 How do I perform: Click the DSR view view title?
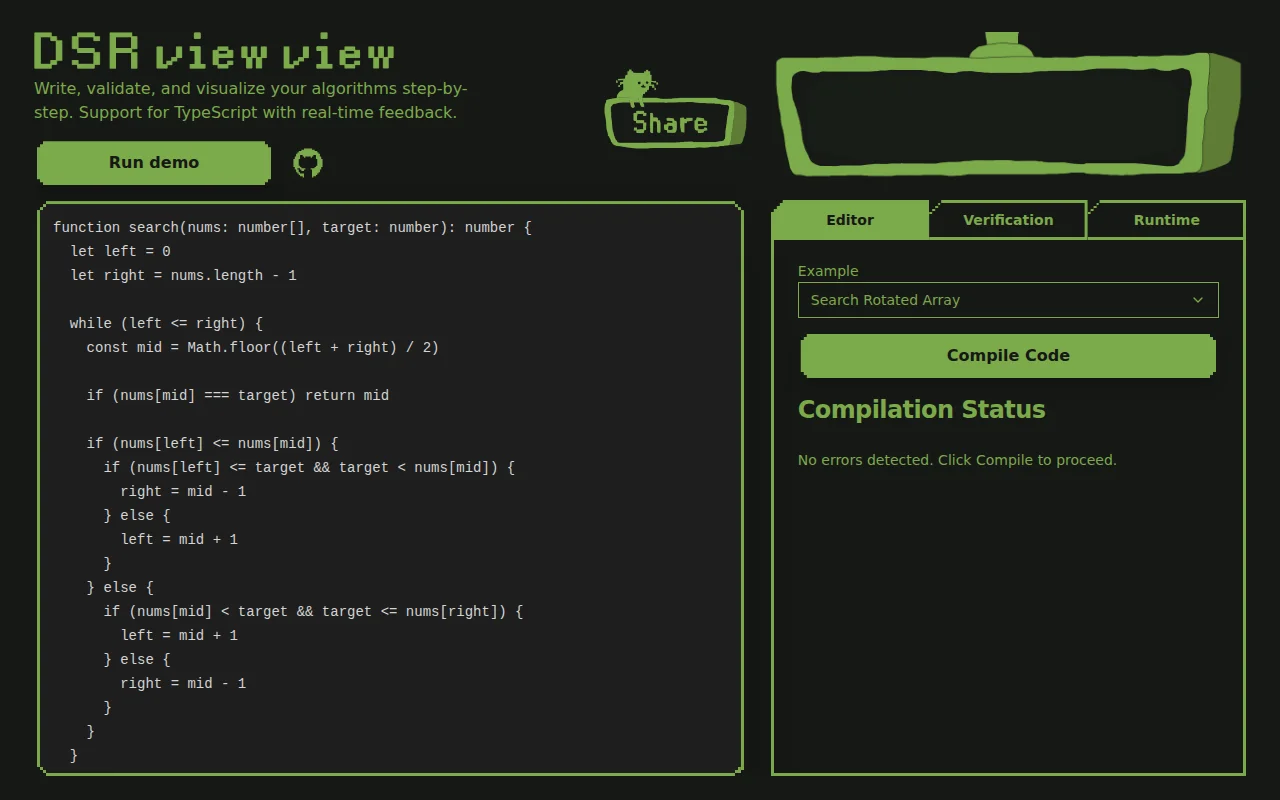tap(214, 51)
